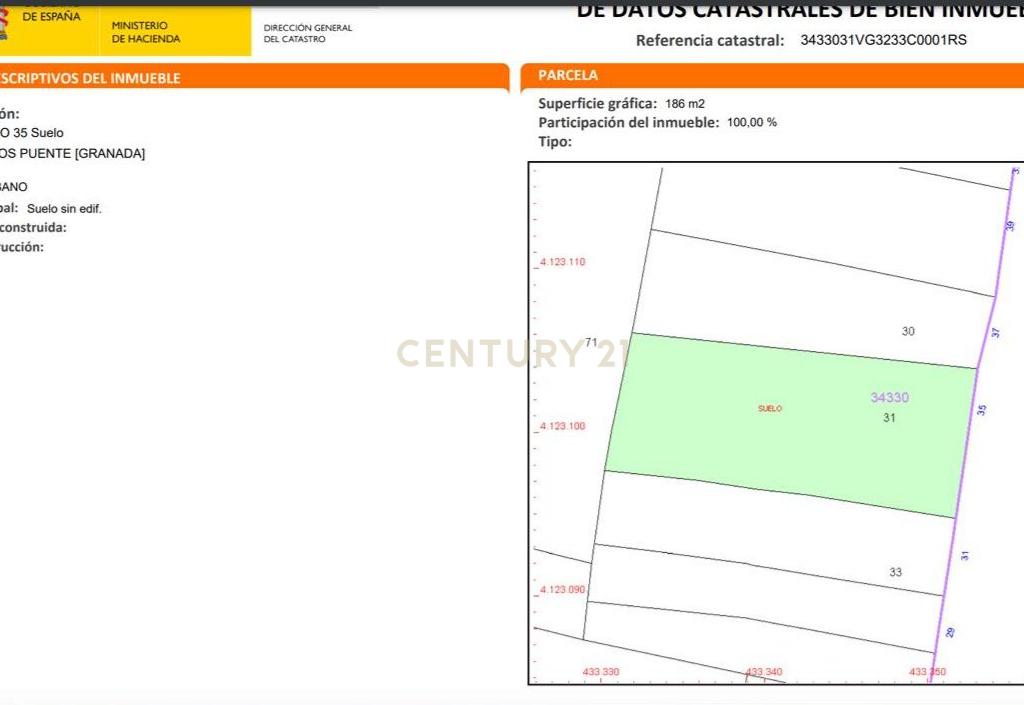
Task: Click street number 39 near top of map
Action: coord(1010,226)
